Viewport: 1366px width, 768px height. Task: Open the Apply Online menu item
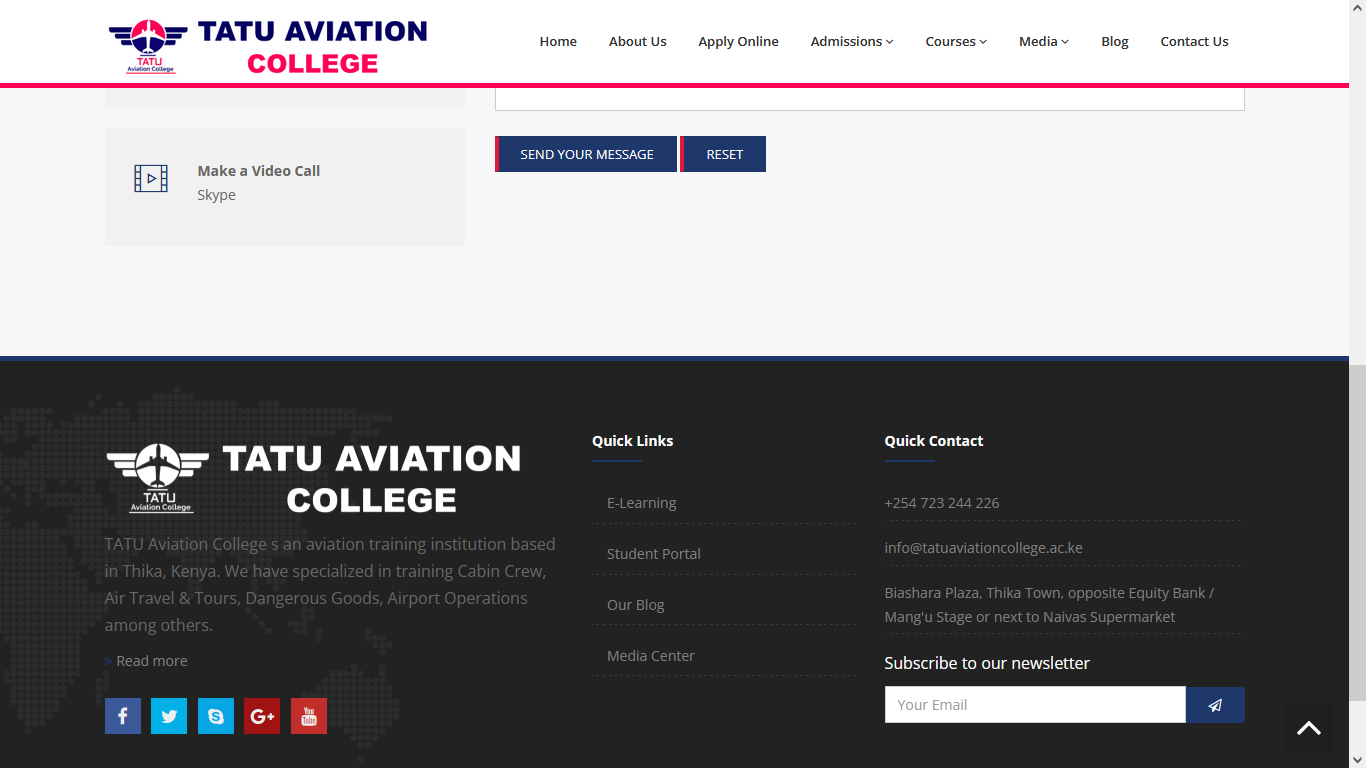pyautogui.click(x=738, y=41)
